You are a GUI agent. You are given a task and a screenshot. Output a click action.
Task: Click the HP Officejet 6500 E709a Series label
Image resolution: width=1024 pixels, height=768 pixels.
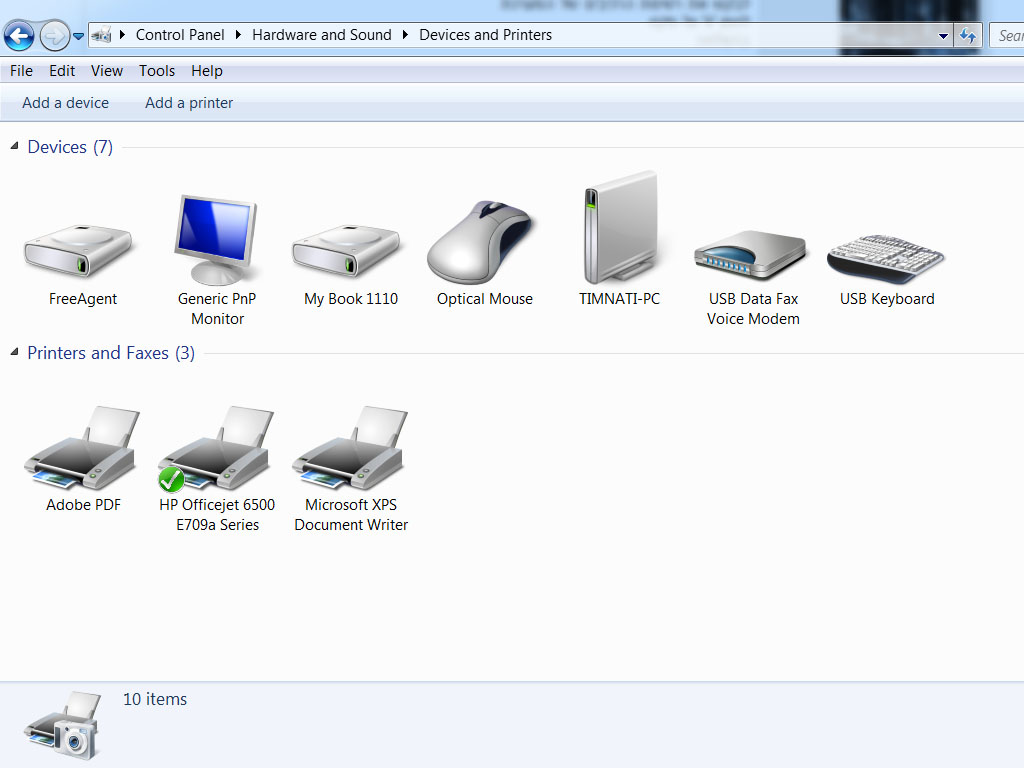pos(217,515)
